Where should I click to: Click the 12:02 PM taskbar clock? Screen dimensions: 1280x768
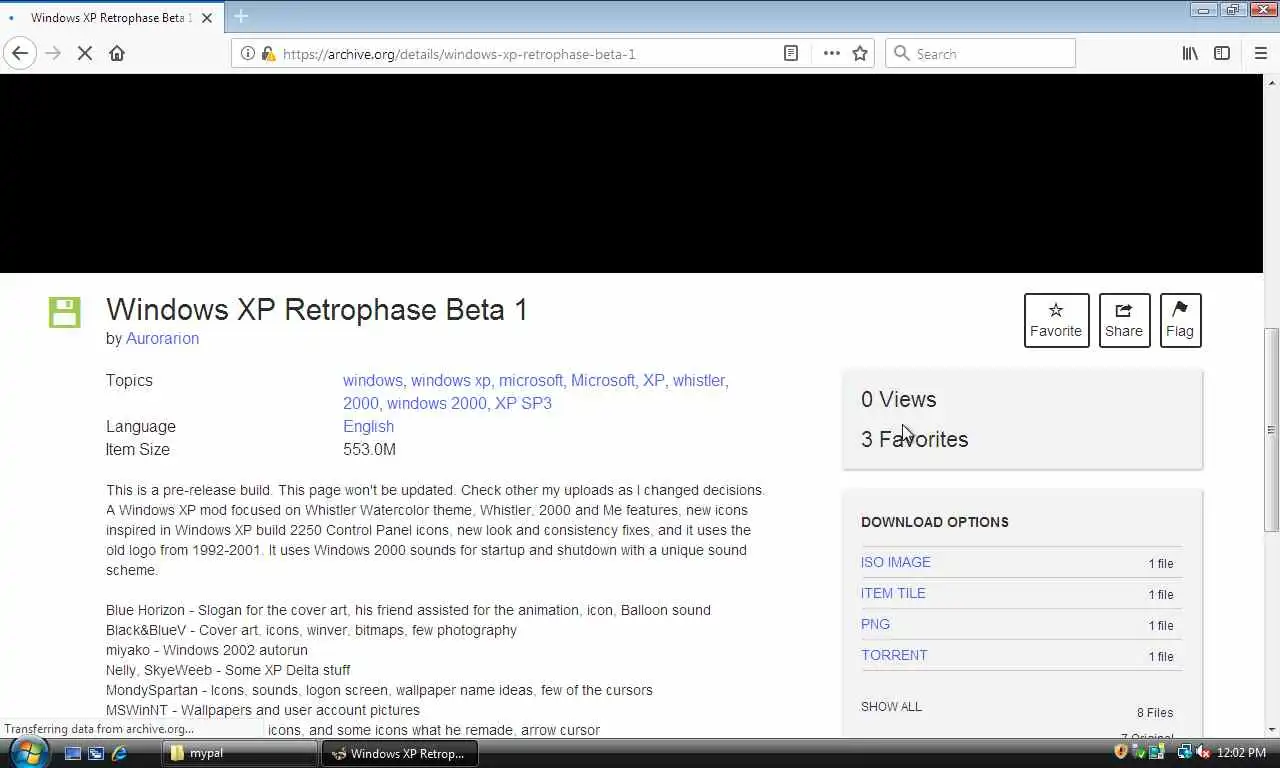coord(1242,753)
